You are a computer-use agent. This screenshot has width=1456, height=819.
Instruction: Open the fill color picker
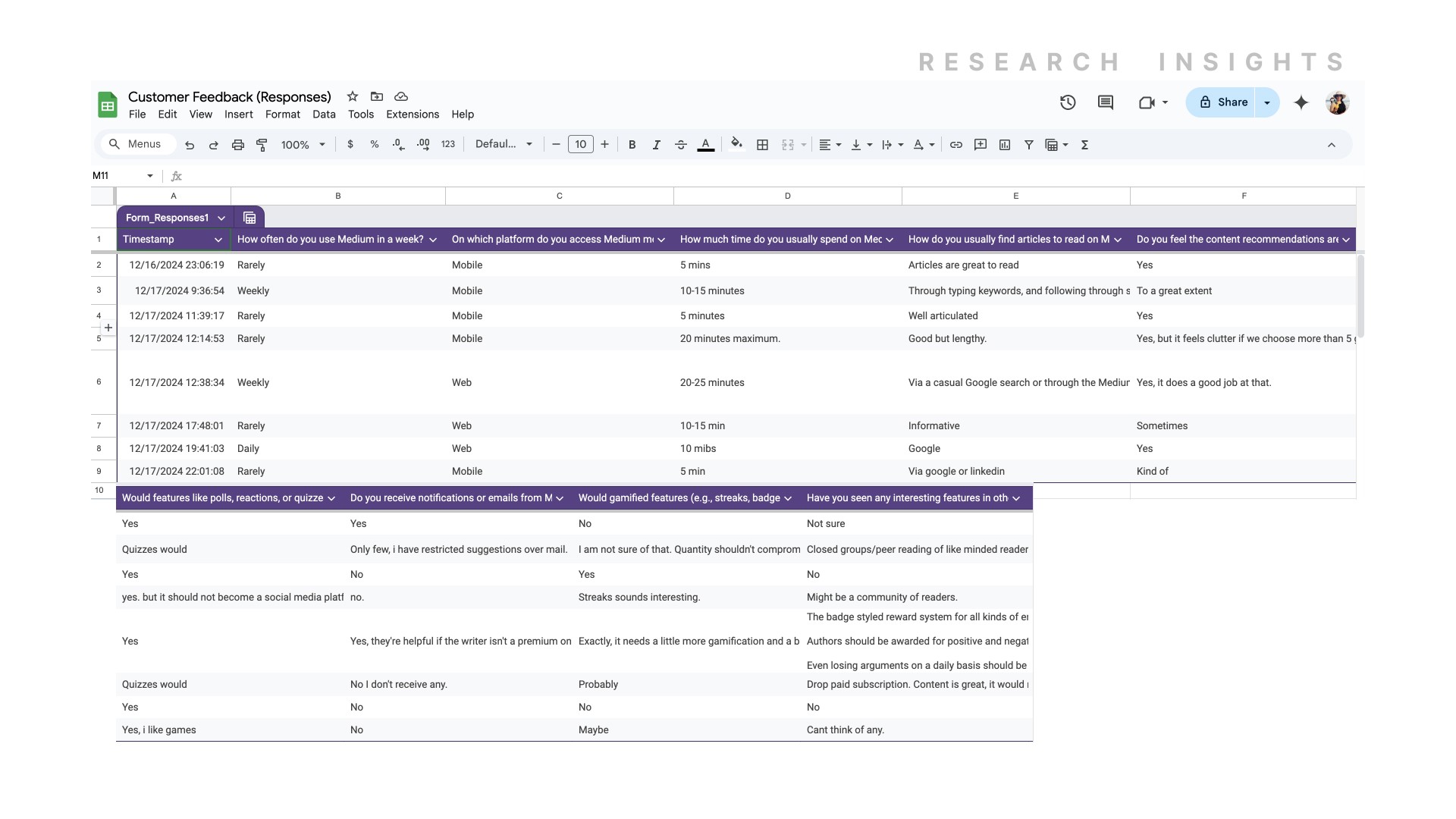(x=736, y=145)
